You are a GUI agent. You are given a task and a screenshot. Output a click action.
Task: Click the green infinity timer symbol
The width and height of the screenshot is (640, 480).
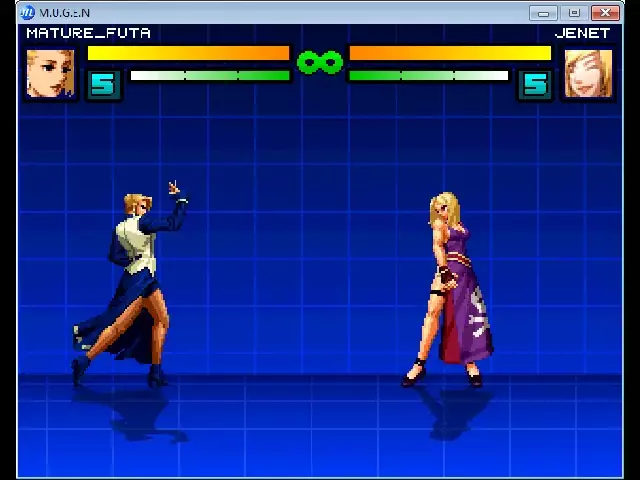(x=320, y=63)
